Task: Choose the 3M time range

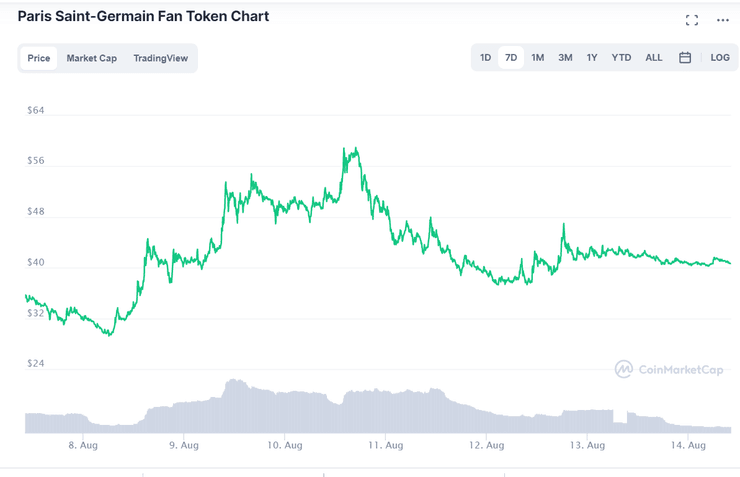Action: click(565, 58)
